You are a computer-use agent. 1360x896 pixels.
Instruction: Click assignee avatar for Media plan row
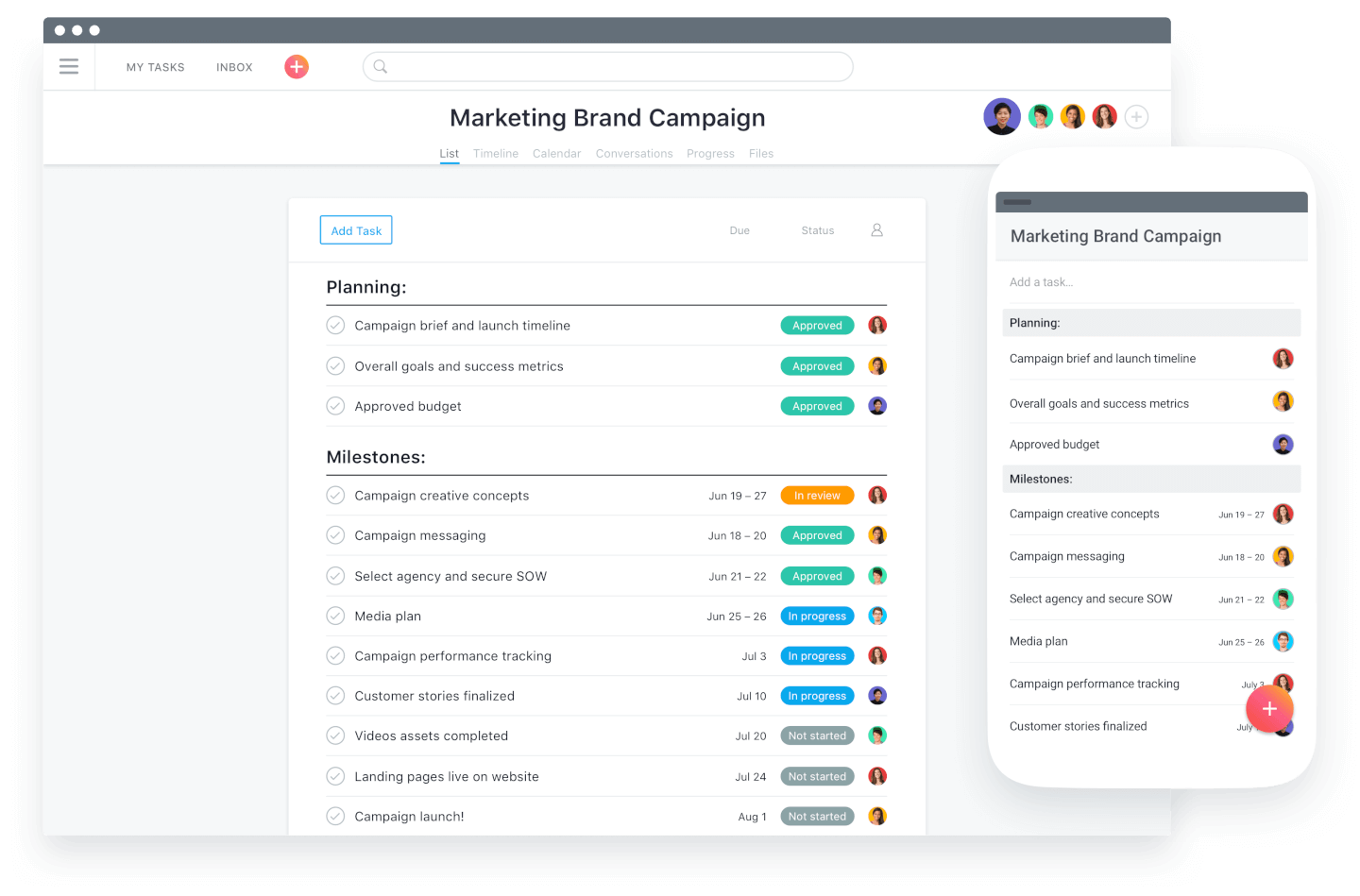[x=877, y=616]
